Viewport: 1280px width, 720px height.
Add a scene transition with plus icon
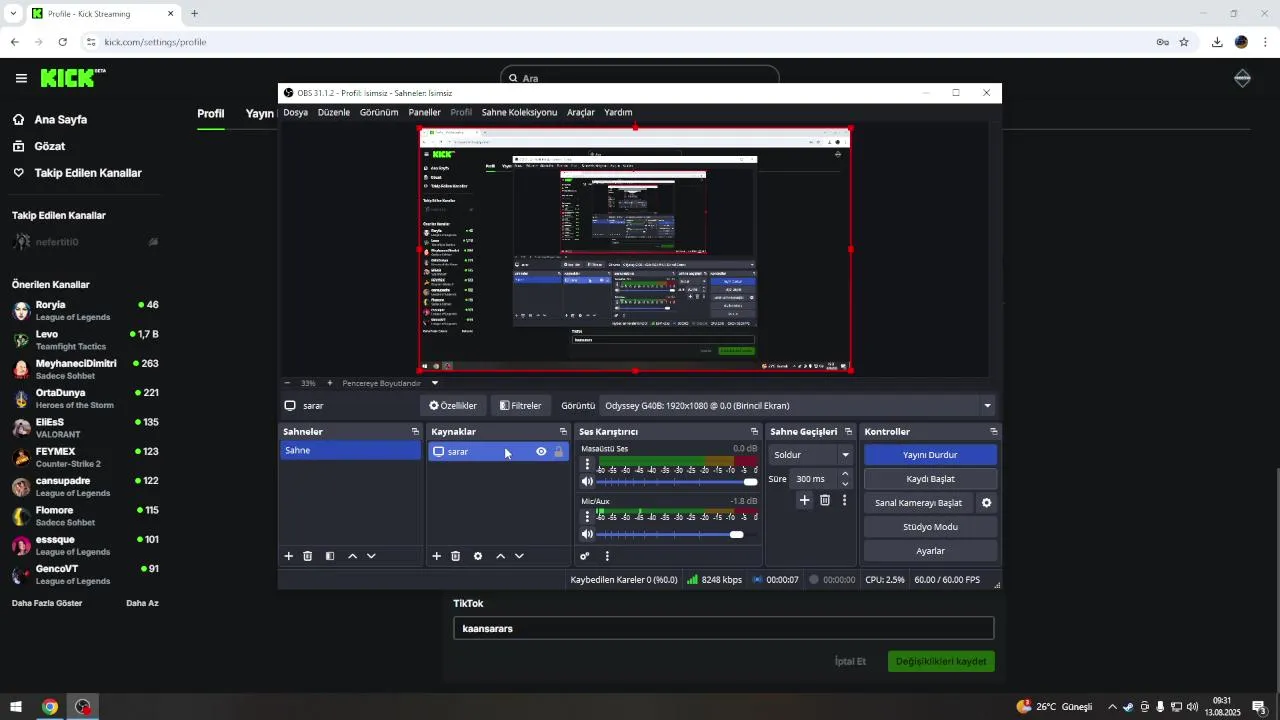804,500
